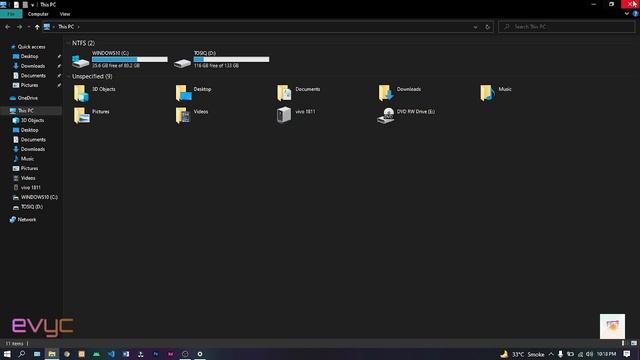
Task: Open the WINDOWS10 (C:) drive icon
Action: tap(80, 61)
